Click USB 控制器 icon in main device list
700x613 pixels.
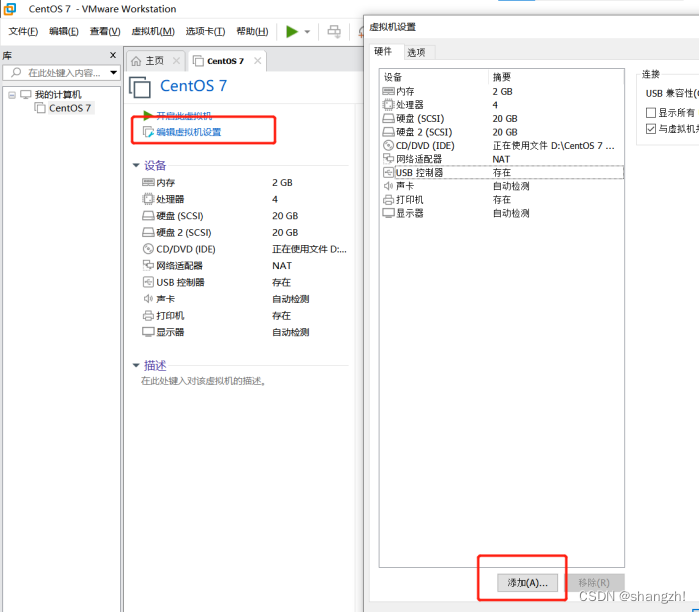[148, 282]
